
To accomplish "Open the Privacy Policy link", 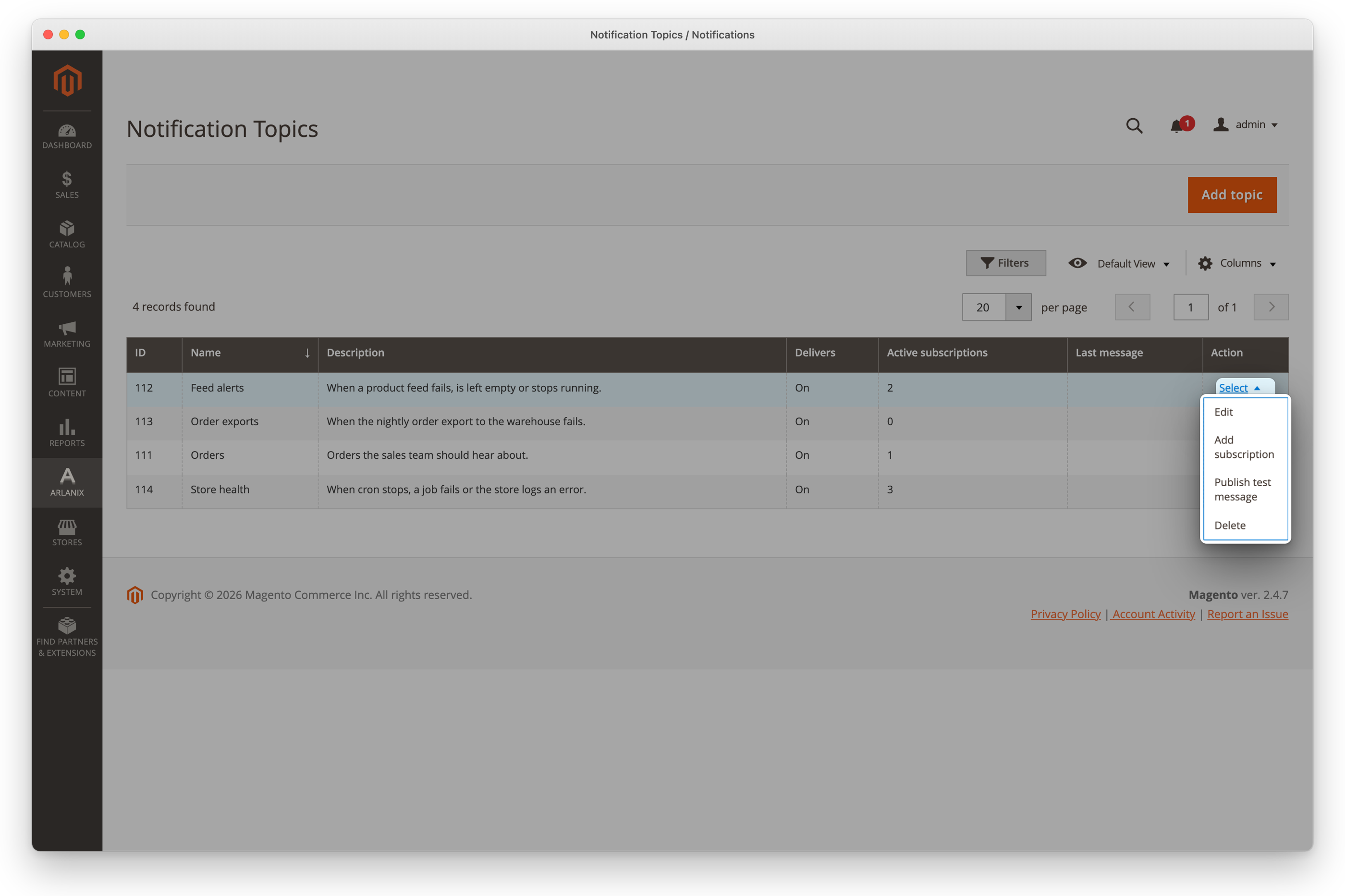I will coord(1065,614).
